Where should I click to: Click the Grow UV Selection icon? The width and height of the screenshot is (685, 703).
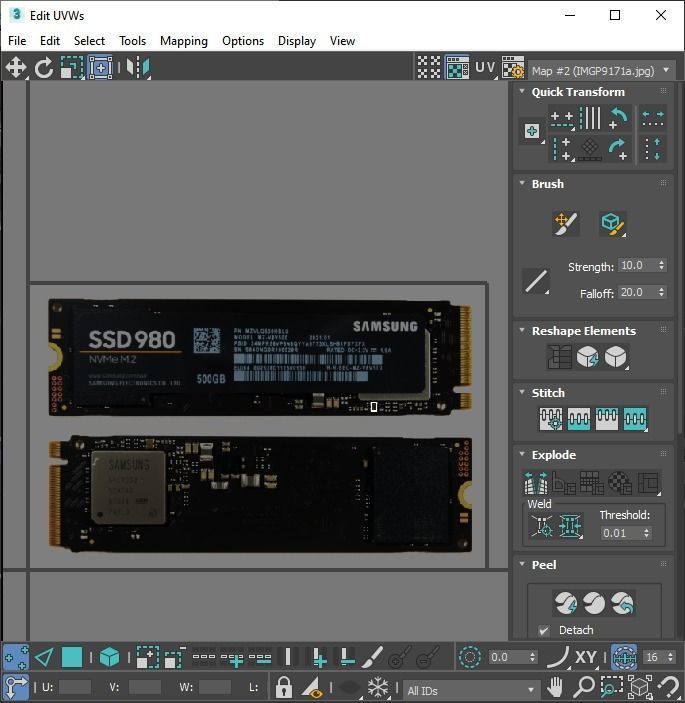pos(148,657)
